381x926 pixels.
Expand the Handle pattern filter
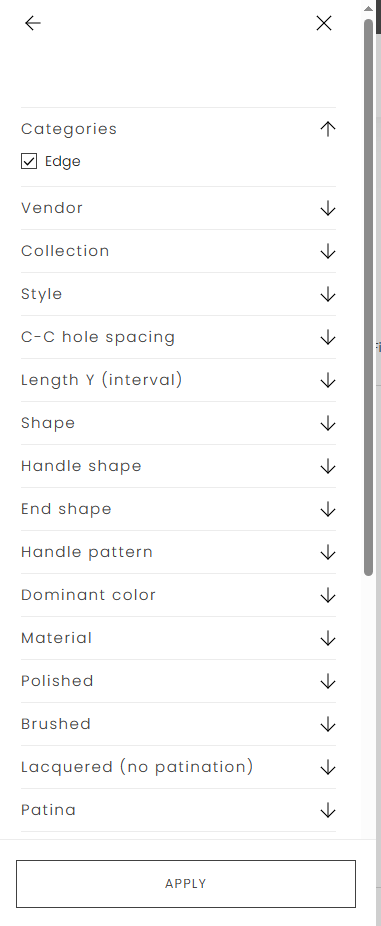178,552
